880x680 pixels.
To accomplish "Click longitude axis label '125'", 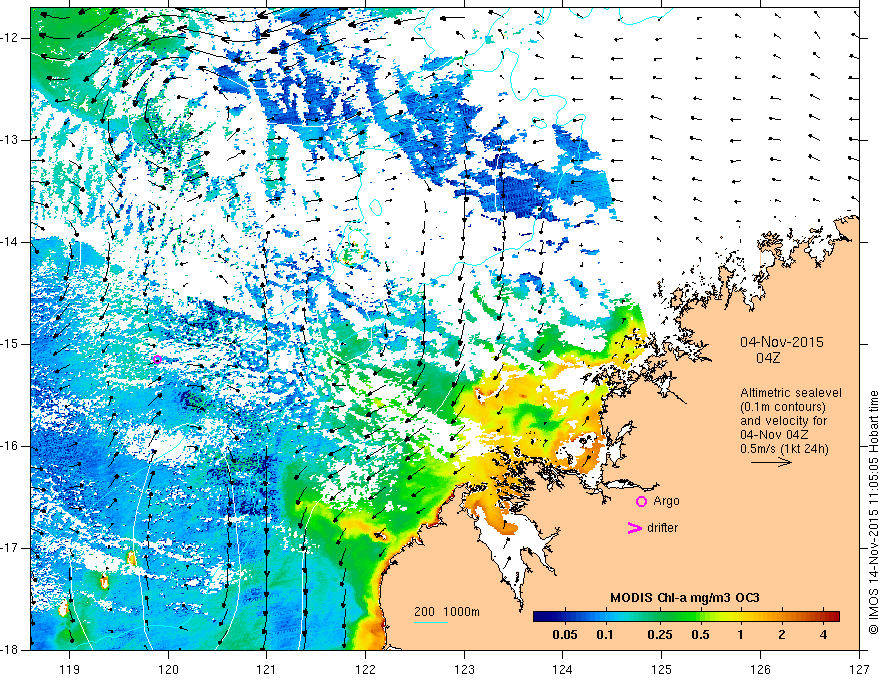I will [662, 669].
